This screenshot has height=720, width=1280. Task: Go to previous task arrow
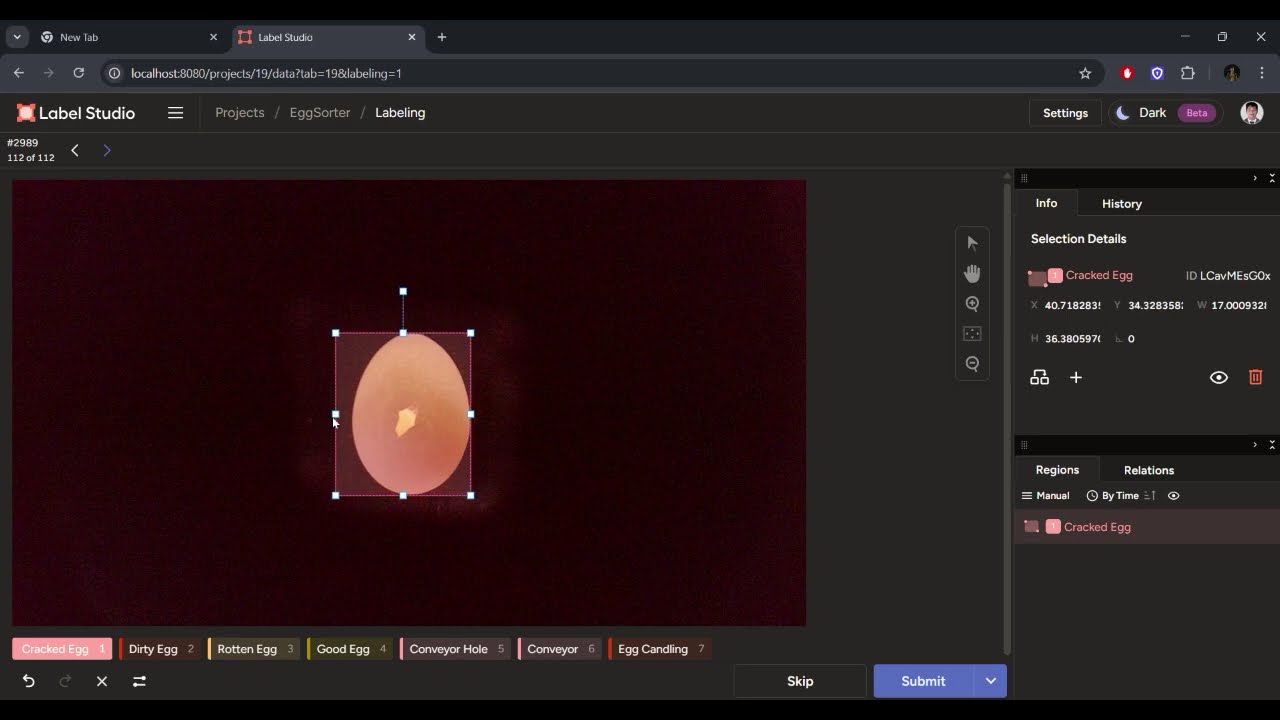(74, 150)
